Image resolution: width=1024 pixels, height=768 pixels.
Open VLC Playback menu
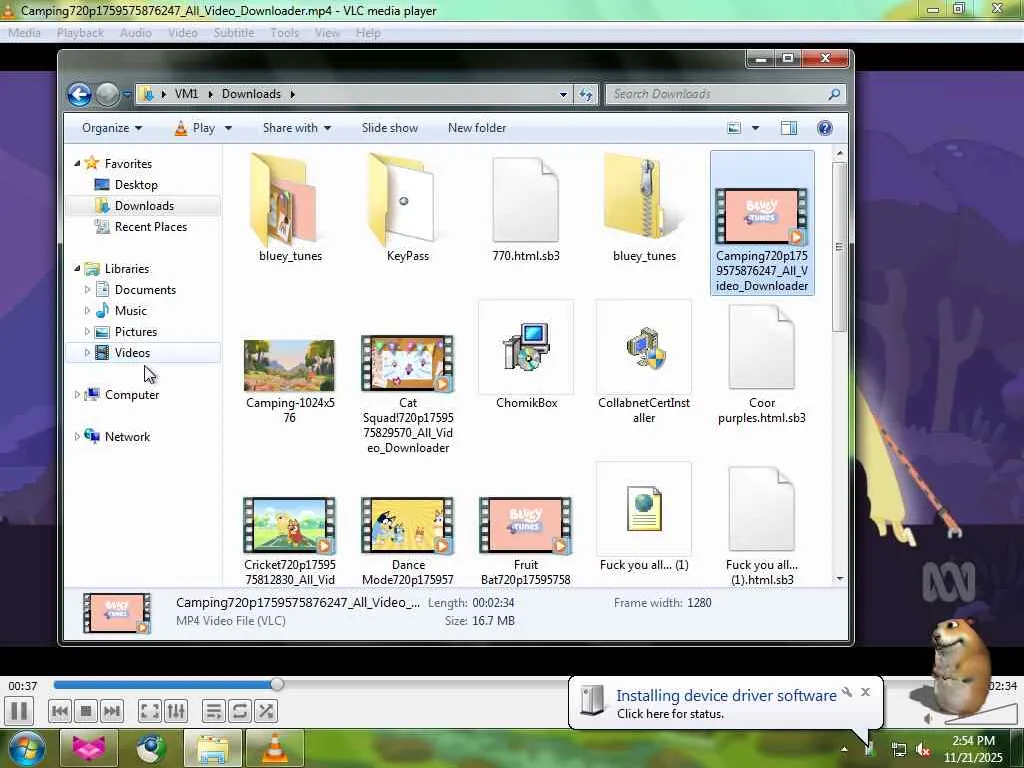80,33
